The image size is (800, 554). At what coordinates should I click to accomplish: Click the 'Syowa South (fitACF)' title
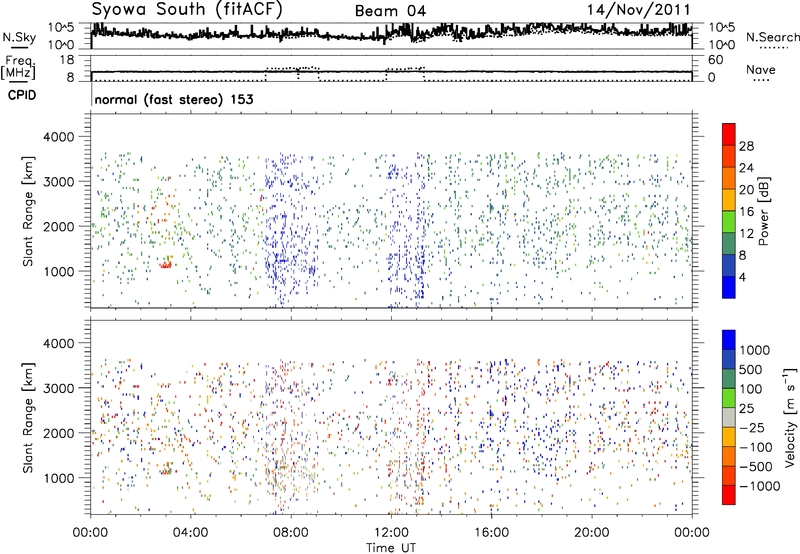click(187, 9)
